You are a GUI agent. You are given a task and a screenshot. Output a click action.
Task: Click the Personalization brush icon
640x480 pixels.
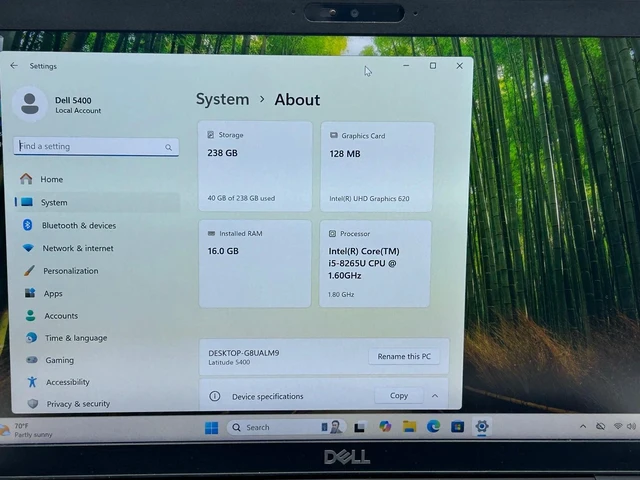[x=29, y=270]
